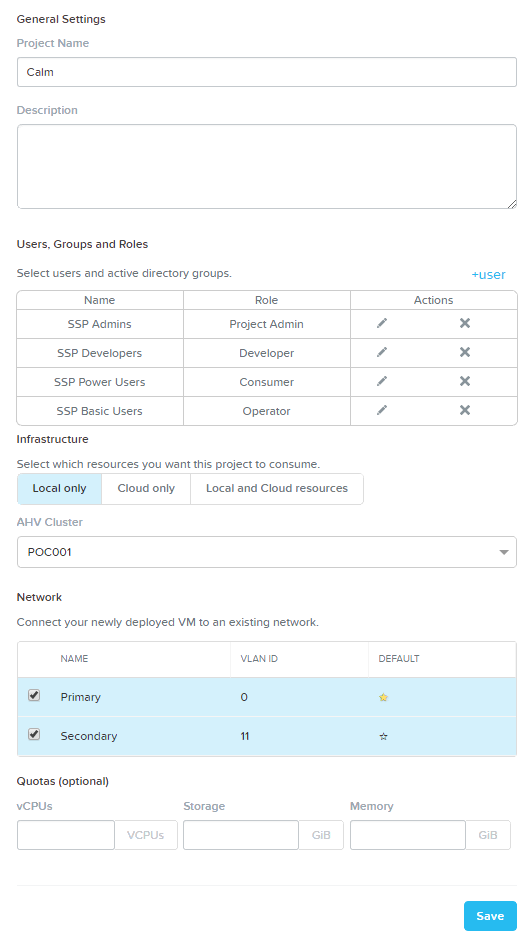
Task: Open the AHV Cluster POC001 dropdown
Action: click(x=267, y=552)
